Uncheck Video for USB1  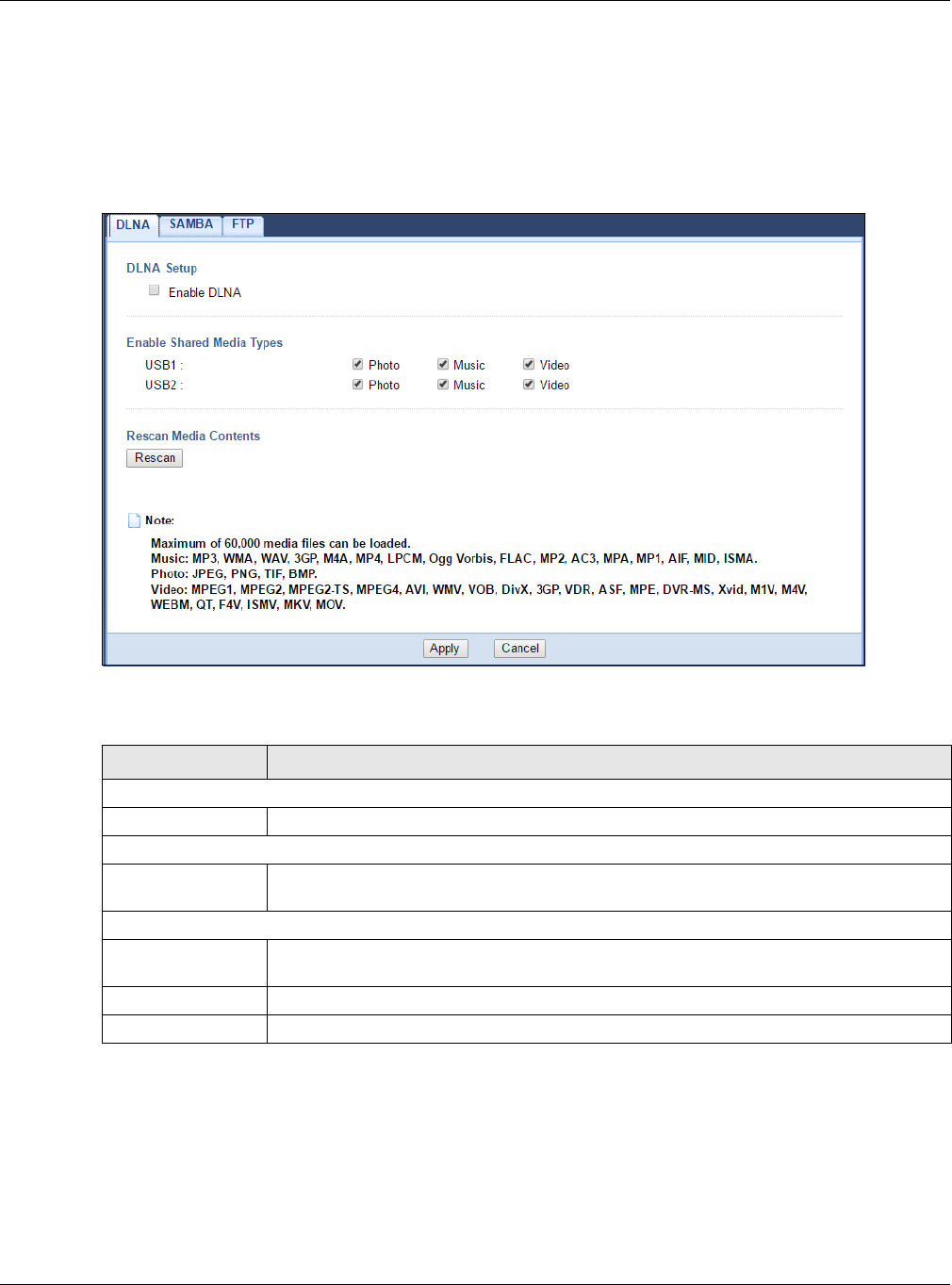[x=529, y=364]
